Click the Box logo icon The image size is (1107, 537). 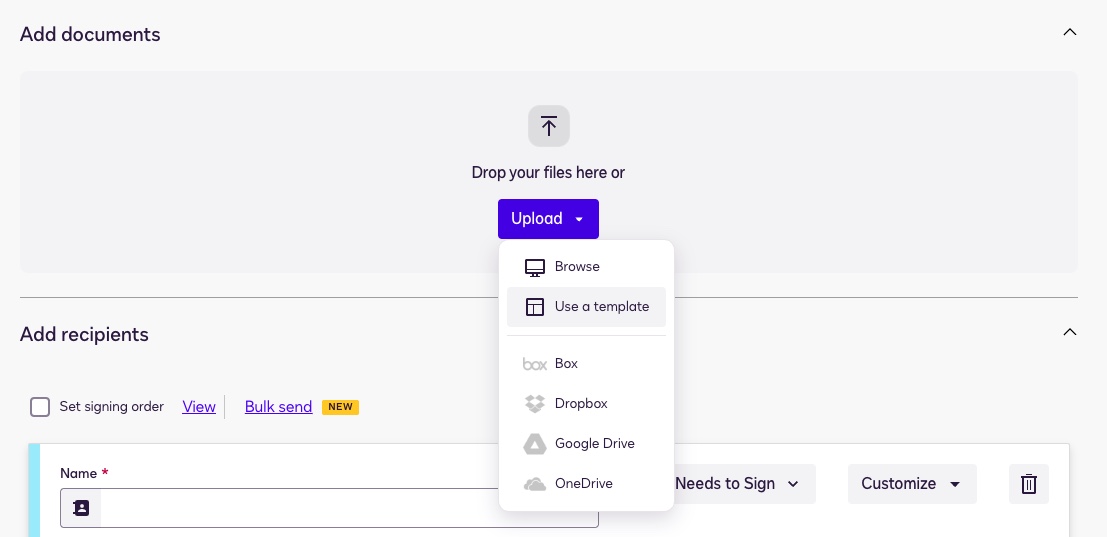[x=535, y=364]
